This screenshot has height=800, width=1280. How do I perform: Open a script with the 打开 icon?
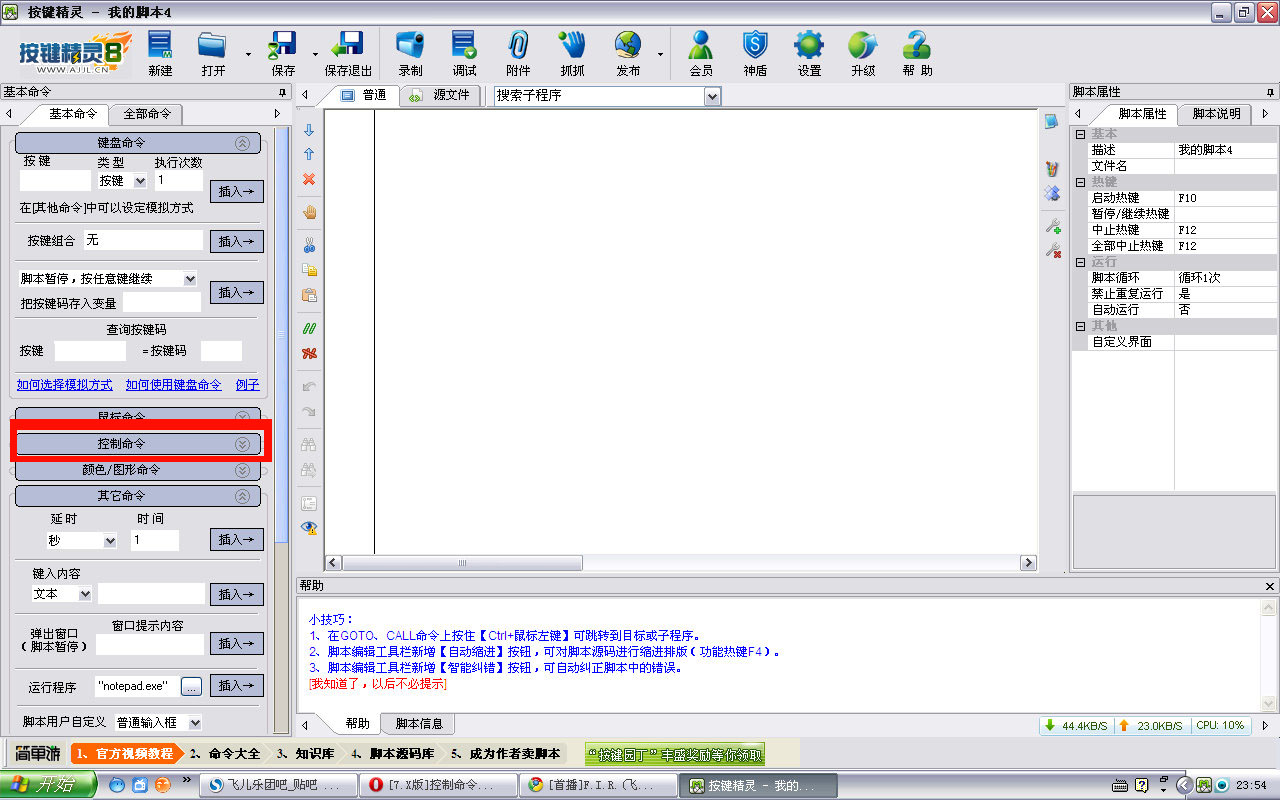coord(212,53)
